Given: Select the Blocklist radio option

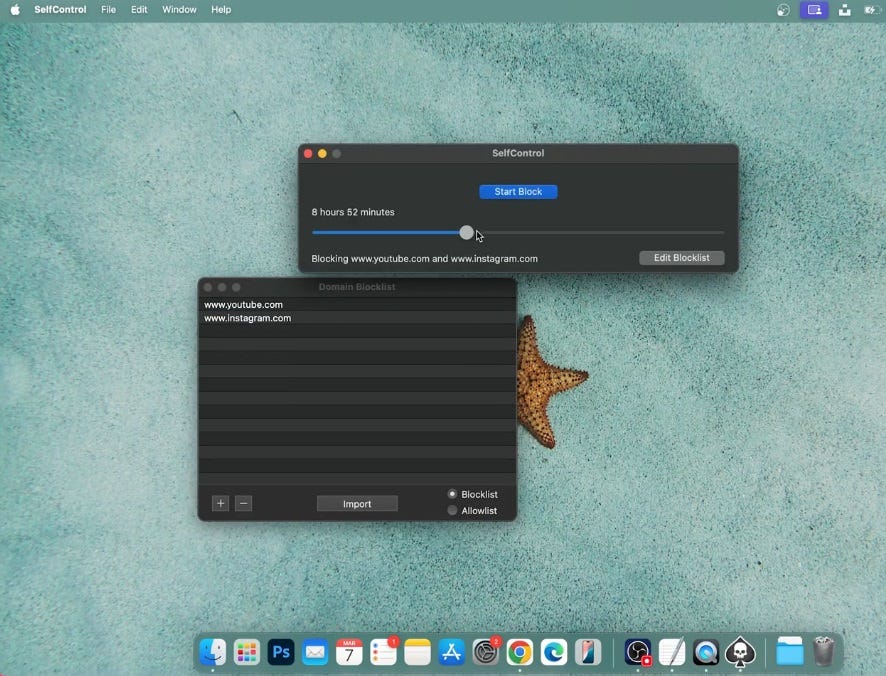Looking at the screenshot, I should (x=452, y=494).
